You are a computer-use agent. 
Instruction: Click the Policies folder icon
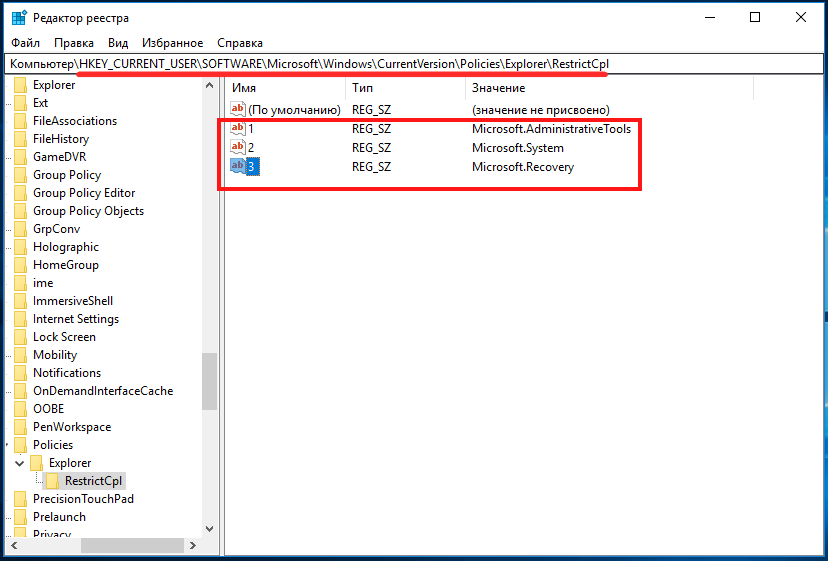[21, 445]
